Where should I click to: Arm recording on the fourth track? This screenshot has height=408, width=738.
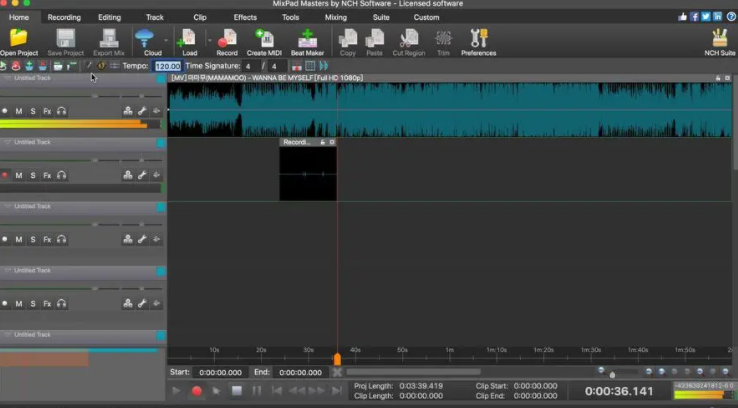pos(5,304)
